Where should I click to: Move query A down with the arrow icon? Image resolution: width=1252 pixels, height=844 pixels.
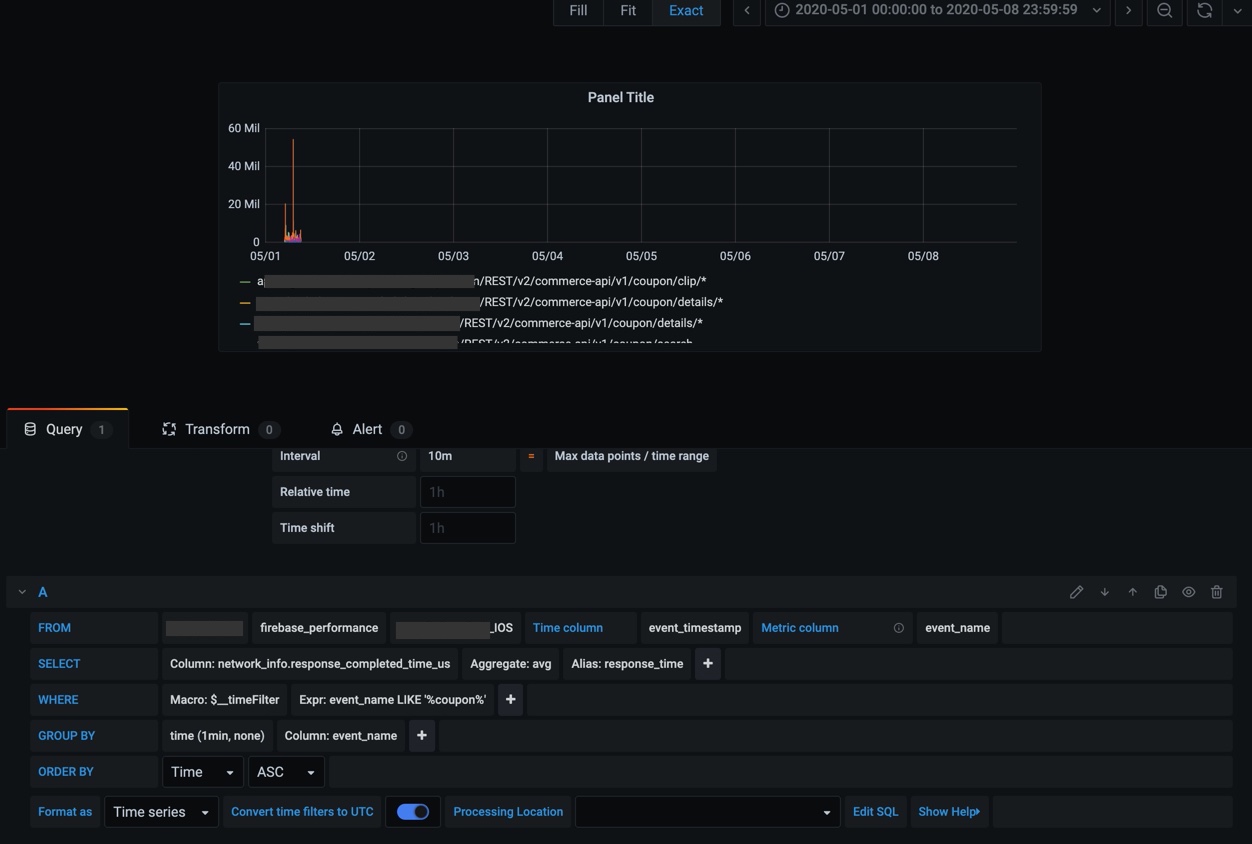[1104, 591]
